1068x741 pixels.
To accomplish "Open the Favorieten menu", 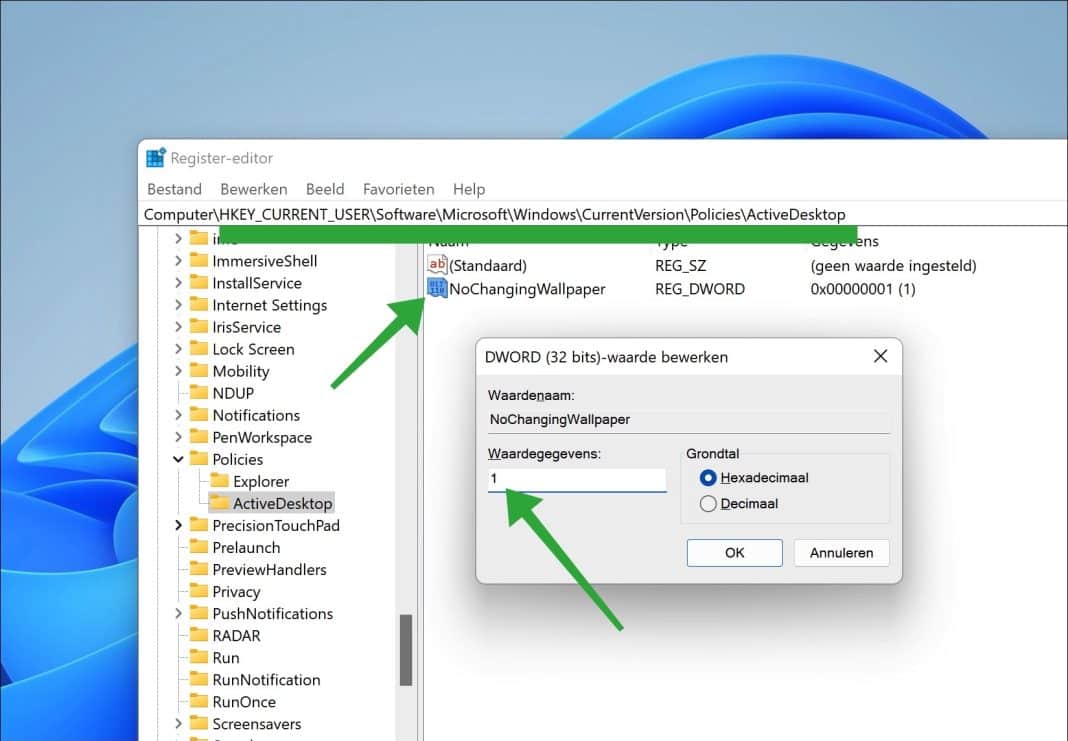I will (x=398, y=189).
